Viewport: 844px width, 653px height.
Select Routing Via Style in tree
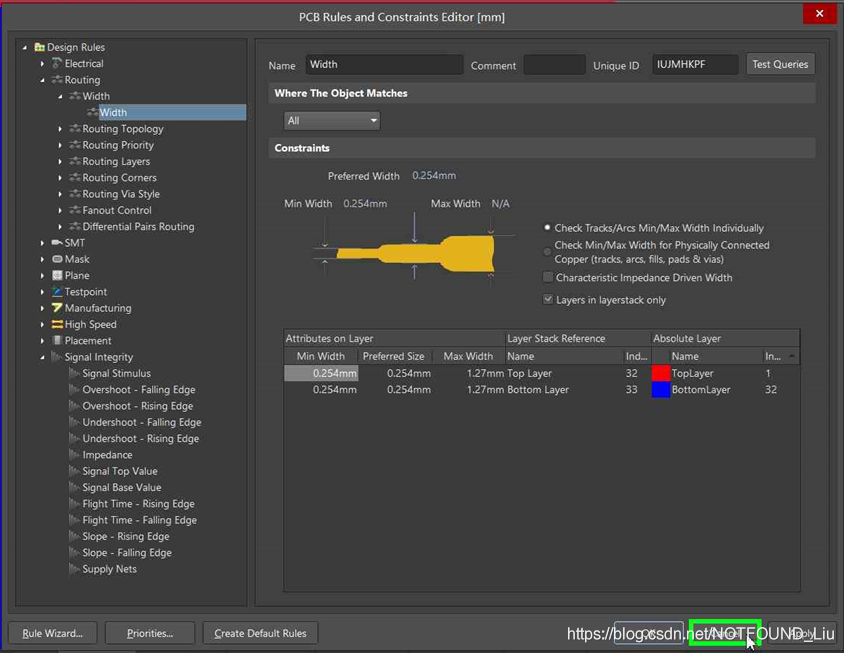pos(121,194)
